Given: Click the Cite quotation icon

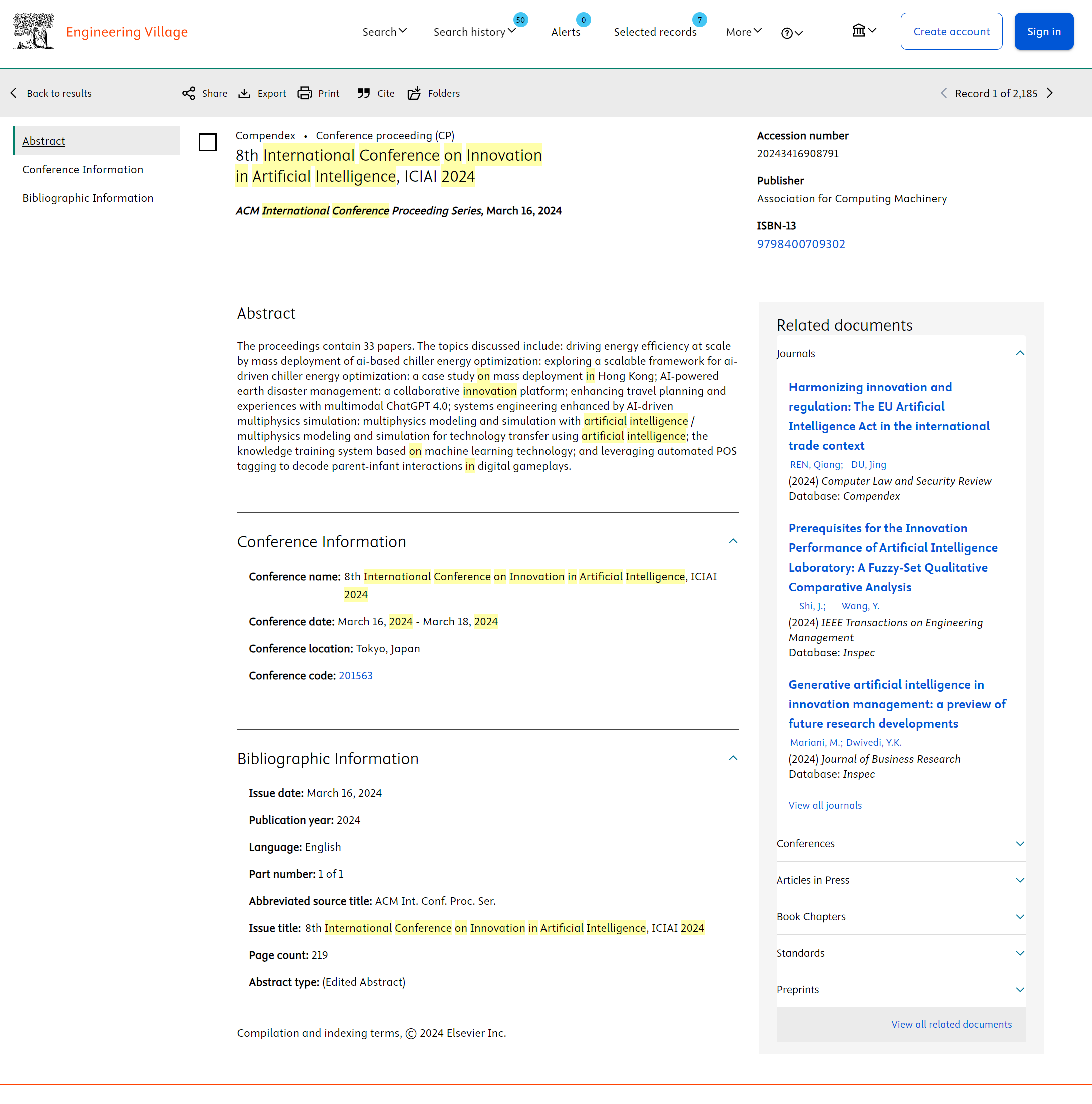Looking at the screenshot, I should pos(363,93).
